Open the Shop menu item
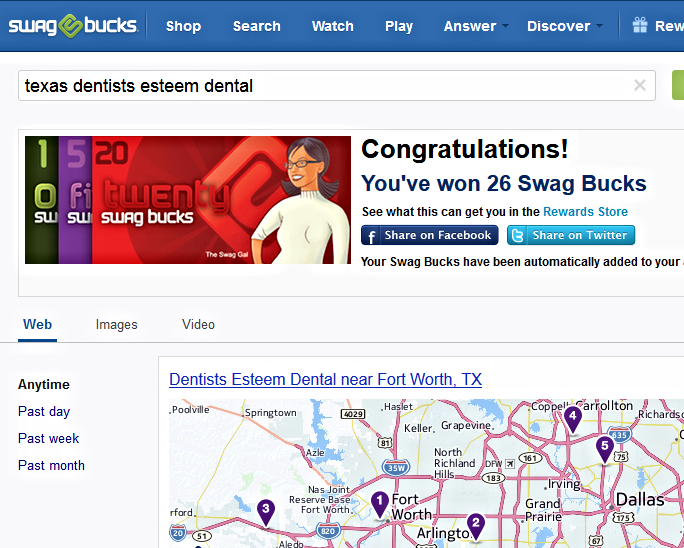The height and width of the screenshot is (548, 684). pos(184,26)
